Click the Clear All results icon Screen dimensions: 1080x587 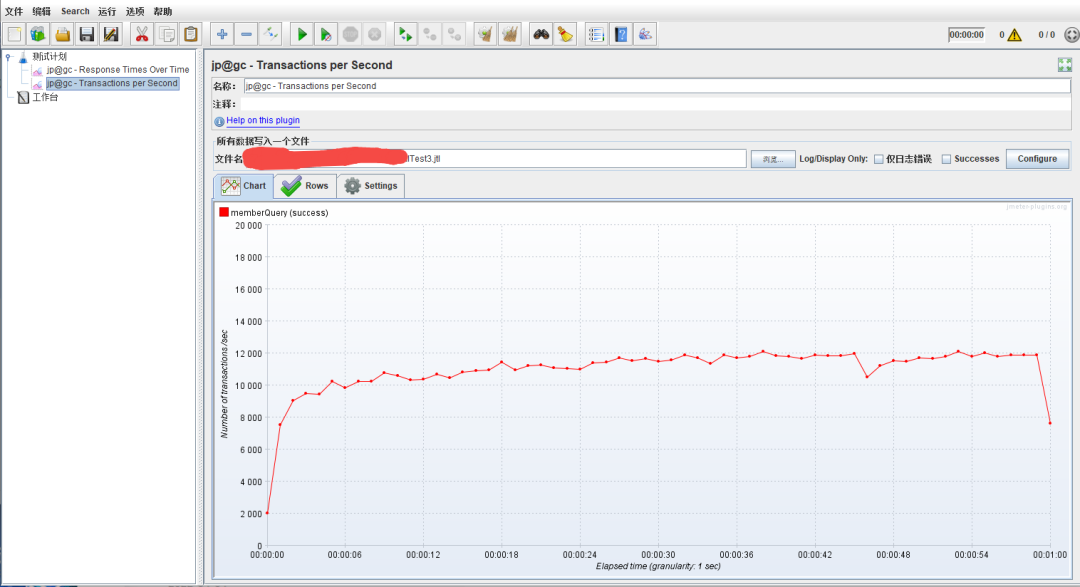point(510,34)
